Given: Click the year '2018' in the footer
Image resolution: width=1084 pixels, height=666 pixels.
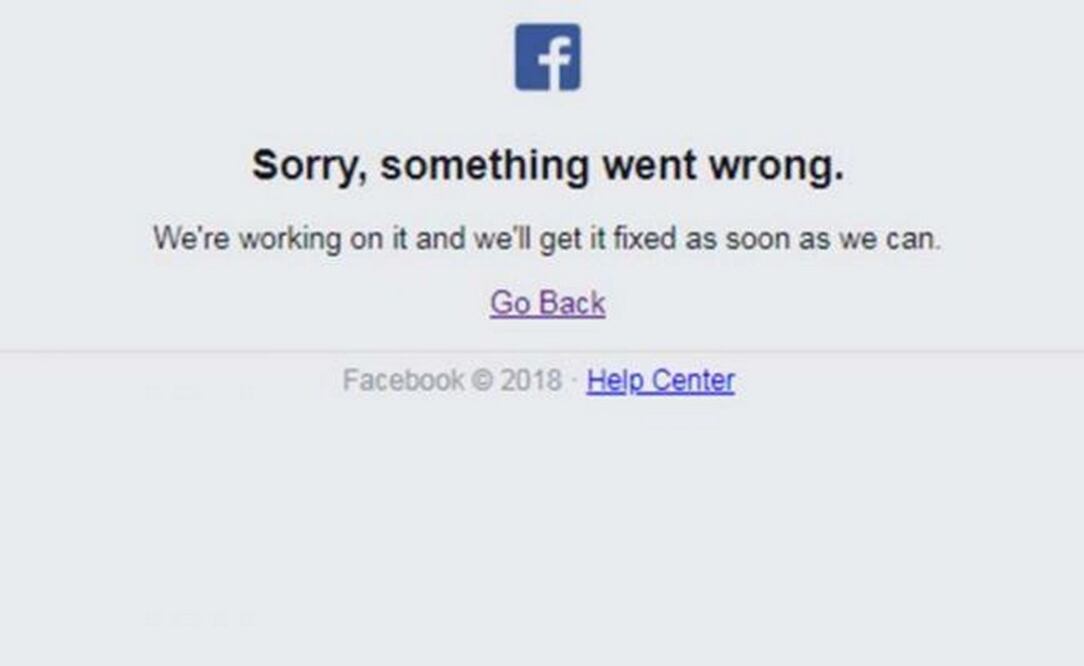Looking at the screenshot, I should tap(531, 380).
